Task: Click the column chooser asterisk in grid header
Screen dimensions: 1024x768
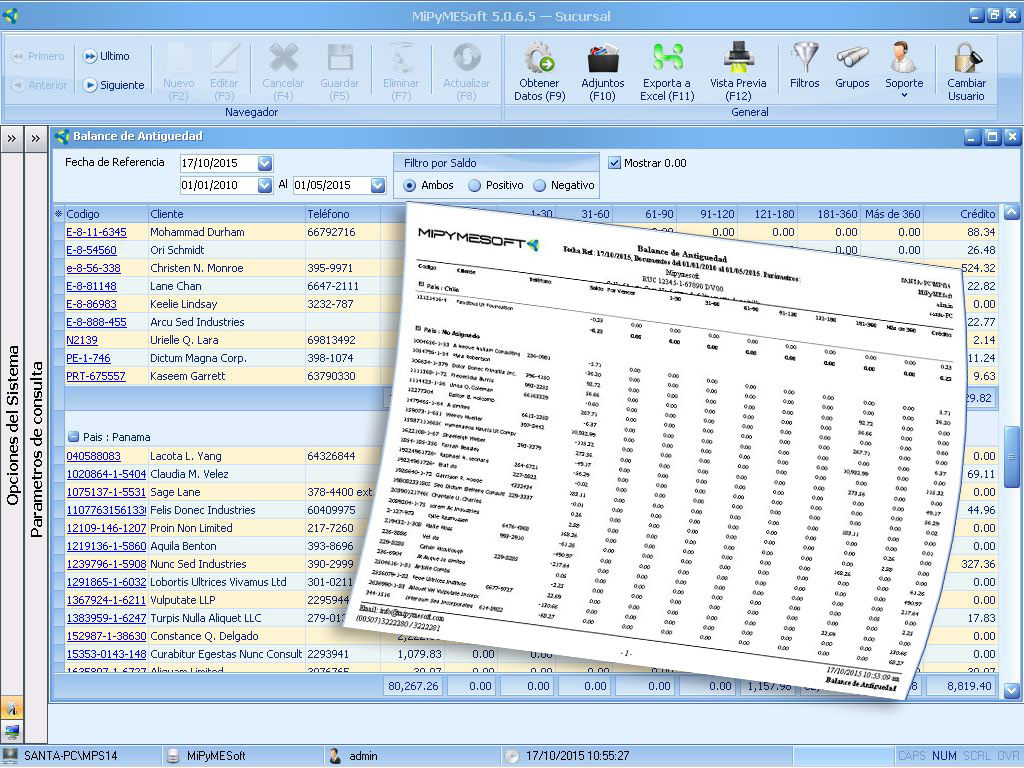Action: coord(59,214)
